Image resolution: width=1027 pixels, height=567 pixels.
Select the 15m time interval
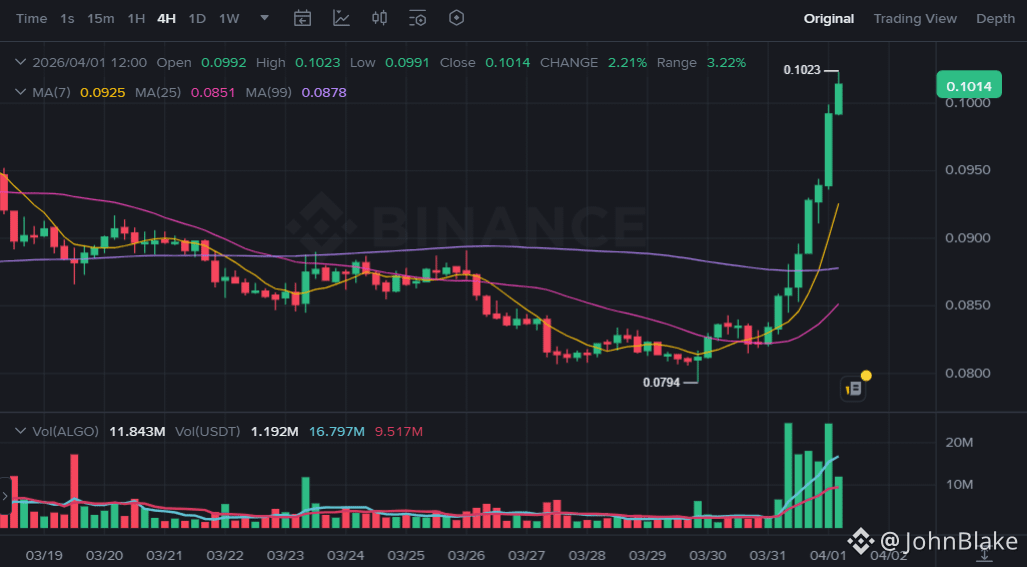101,18
